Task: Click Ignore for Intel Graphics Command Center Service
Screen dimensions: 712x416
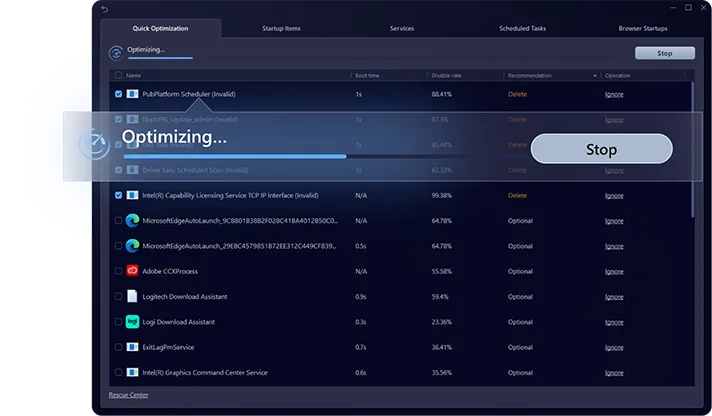Action: click(x=614, y=373)
